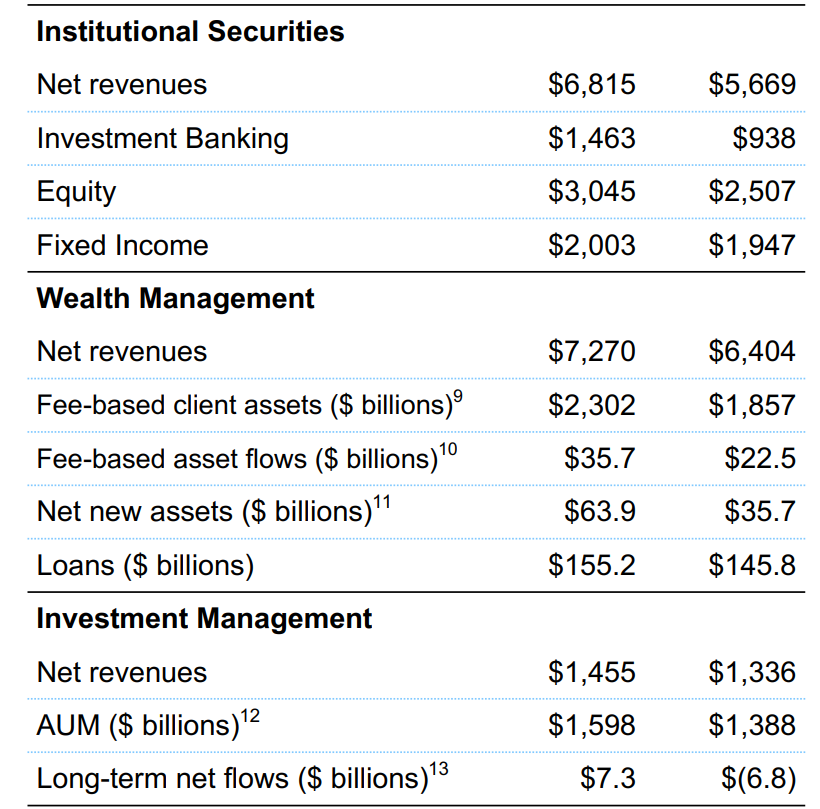Select the $63.9 net new assets value
The width and height of the screenshot is (820, 809).
(600, 511)
